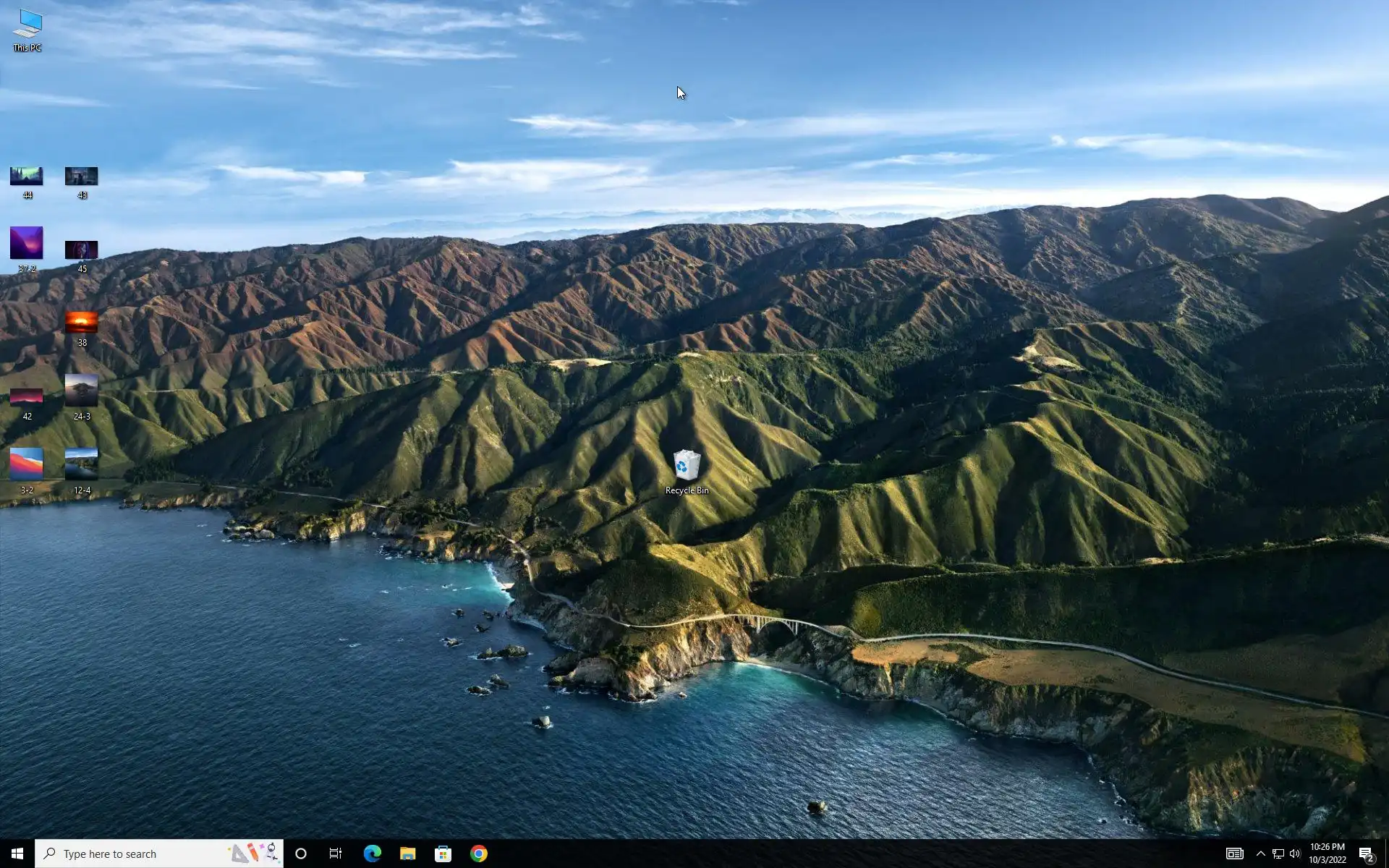Open Task View

click(x=336, y=854)
